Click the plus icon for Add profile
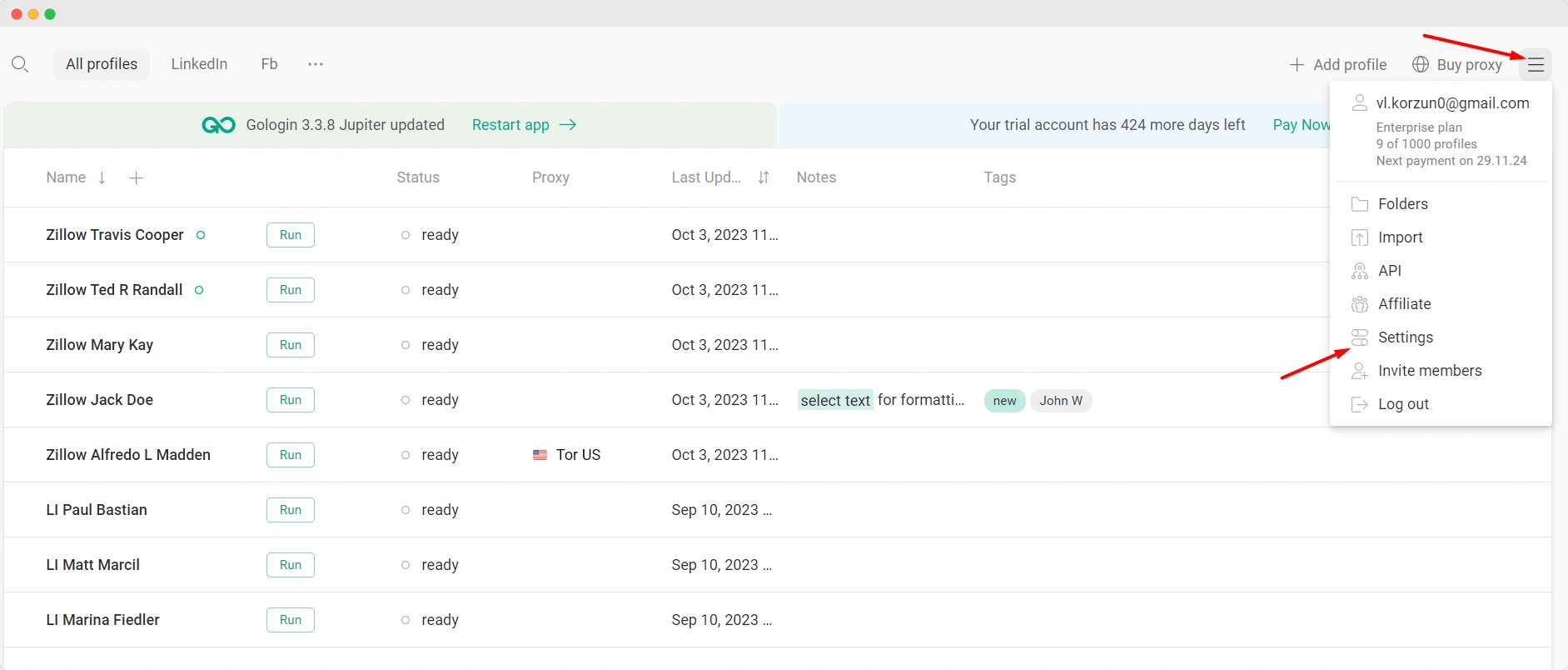This screenshot has width=1568, height=670. tap(1297, 64)
